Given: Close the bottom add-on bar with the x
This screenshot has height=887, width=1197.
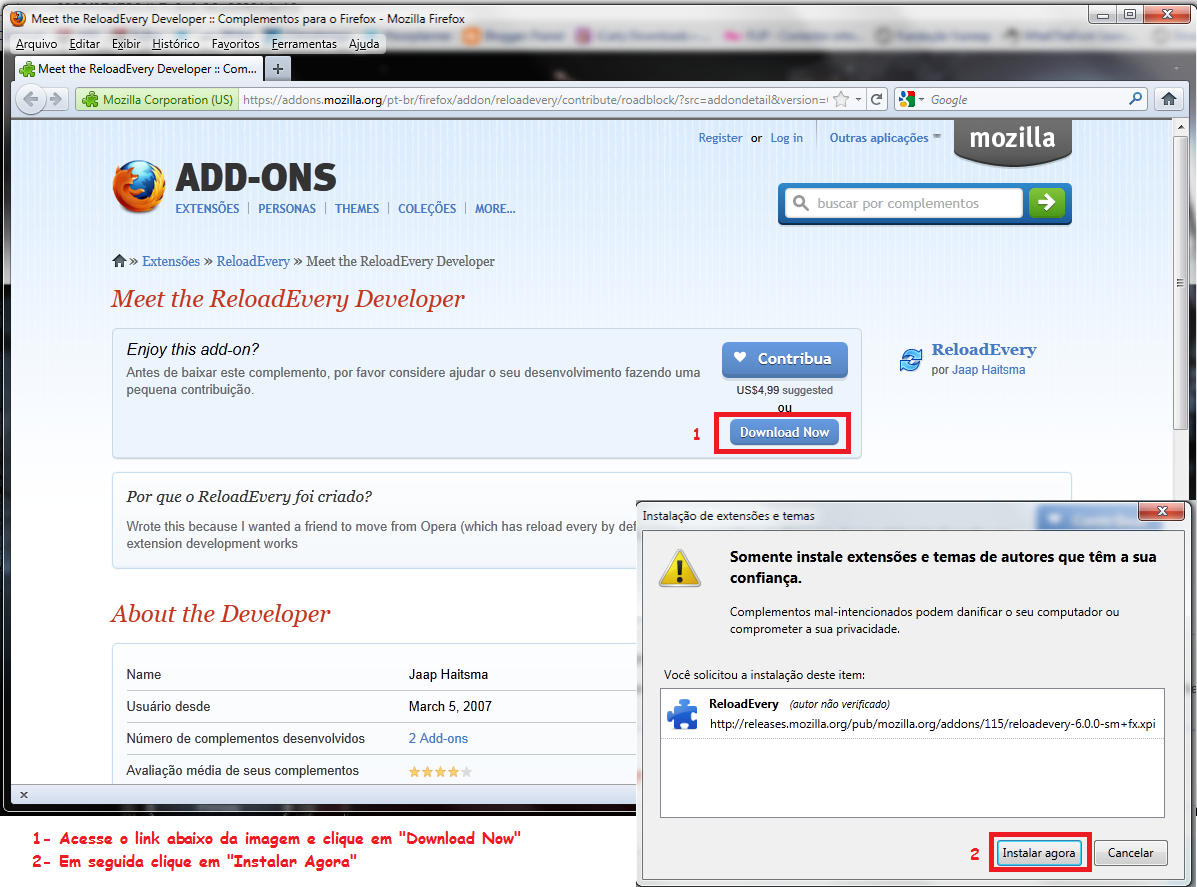Looking at the screenshot, I should (x=24, y=795).
